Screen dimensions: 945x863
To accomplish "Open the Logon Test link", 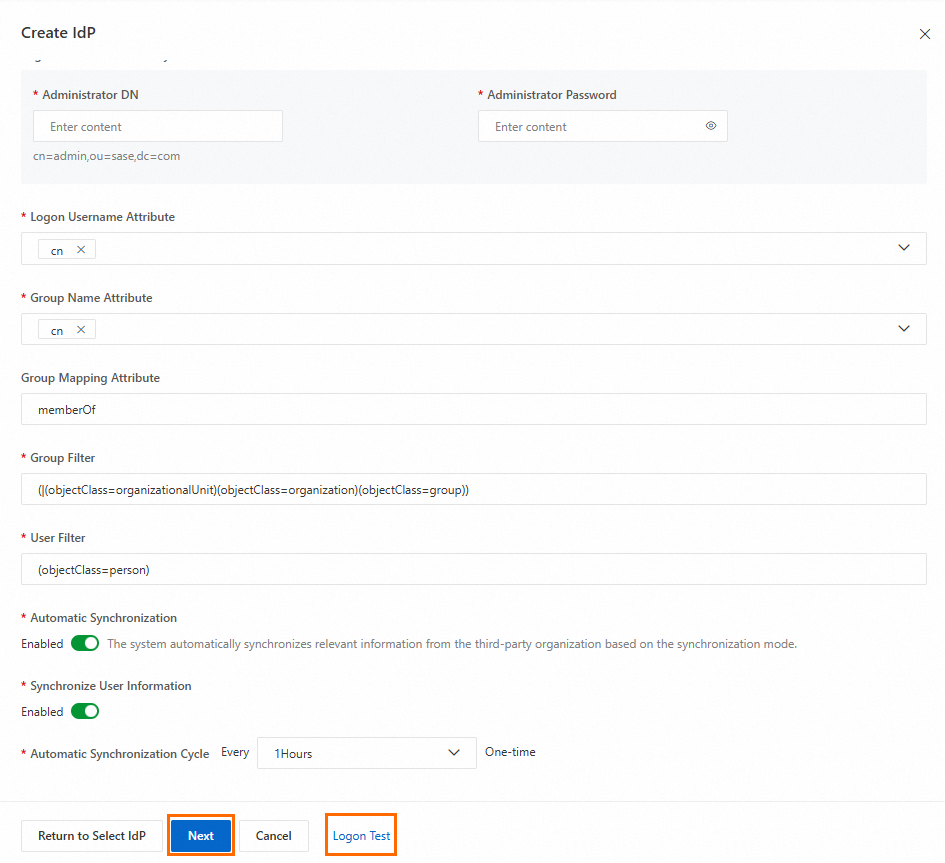I will coord(361,836).
